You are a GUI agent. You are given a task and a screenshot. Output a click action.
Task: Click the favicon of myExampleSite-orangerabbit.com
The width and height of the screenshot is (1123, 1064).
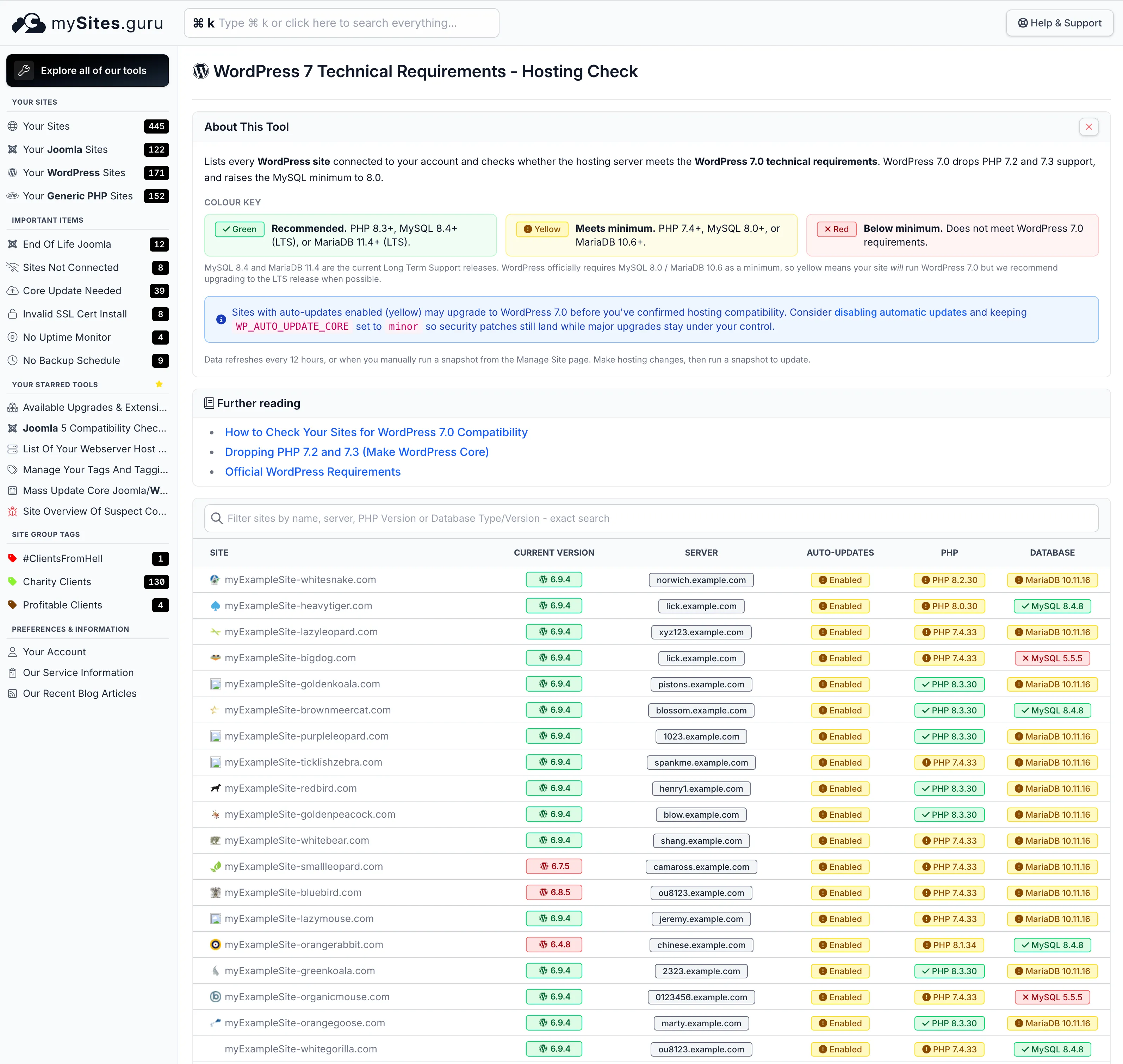tap(216, 944)
